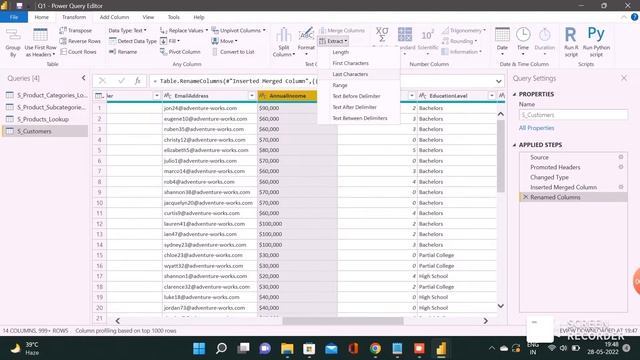The width and height of the screenshot is (640, 360).
Task: Open Windows Start menu
Action: 199,349
